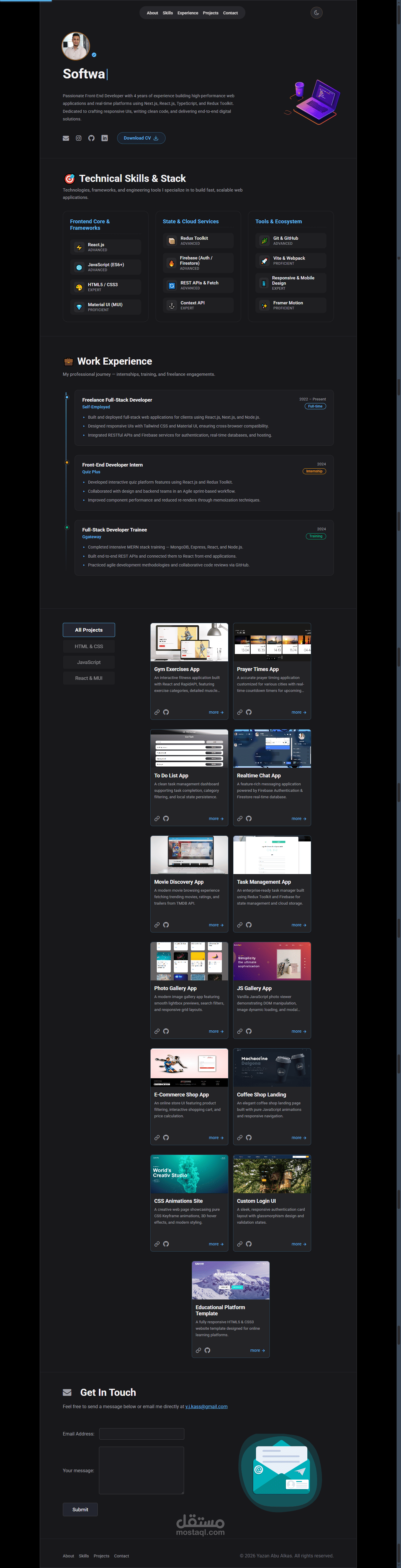Open live link icon for Movie Discovery App

click(x=157, y=925)
